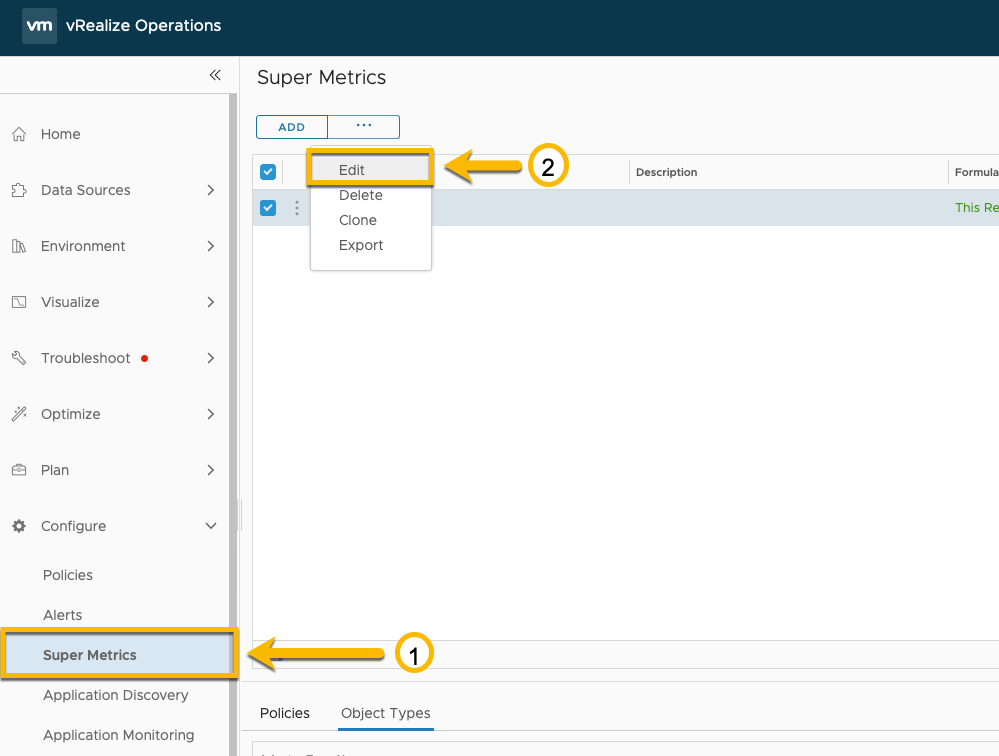Click the Home house icon
The height and width of the screenshot is (756, 999).
(19, 134)
